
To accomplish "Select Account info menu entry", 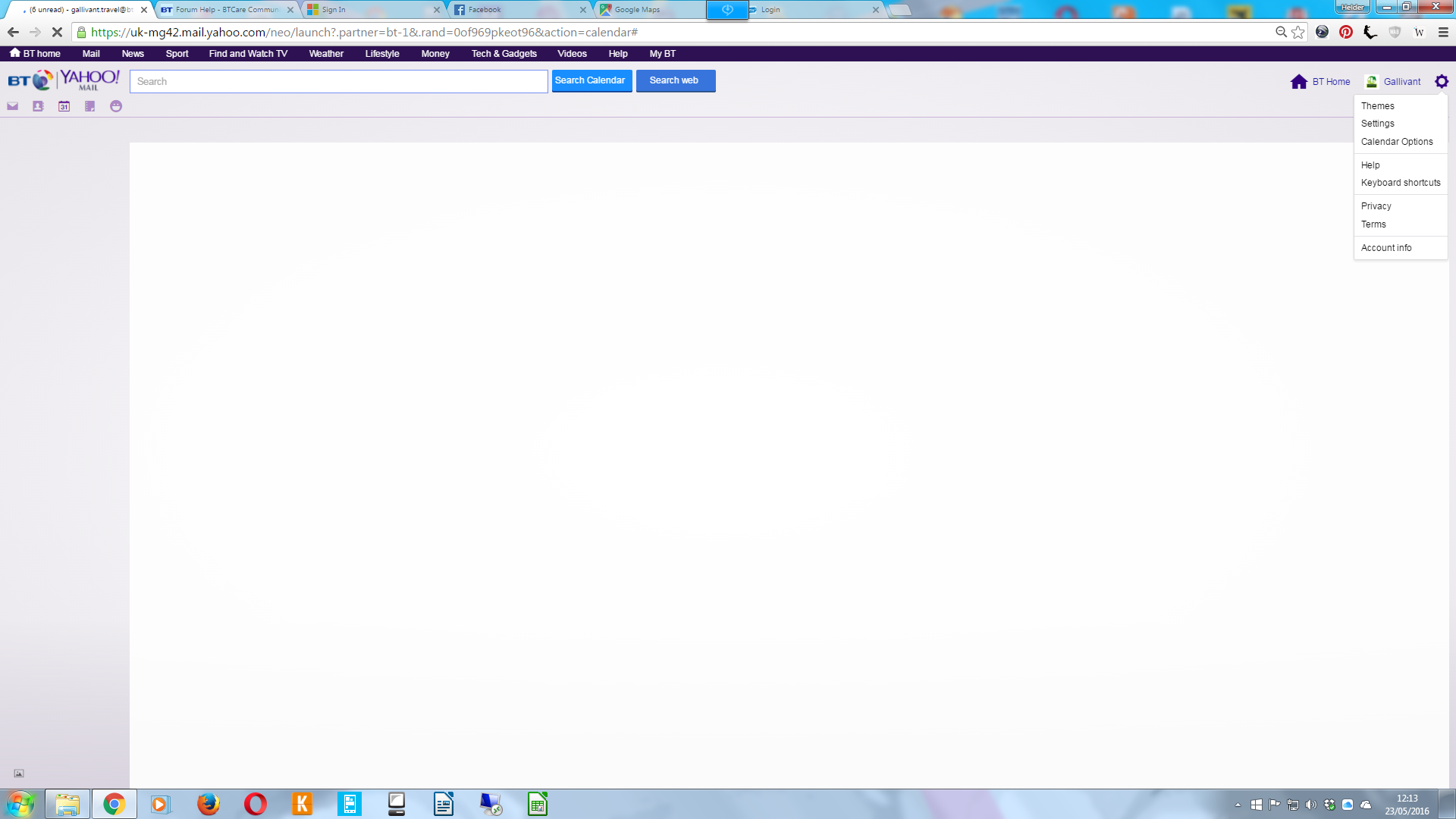I will (1385, 248).
